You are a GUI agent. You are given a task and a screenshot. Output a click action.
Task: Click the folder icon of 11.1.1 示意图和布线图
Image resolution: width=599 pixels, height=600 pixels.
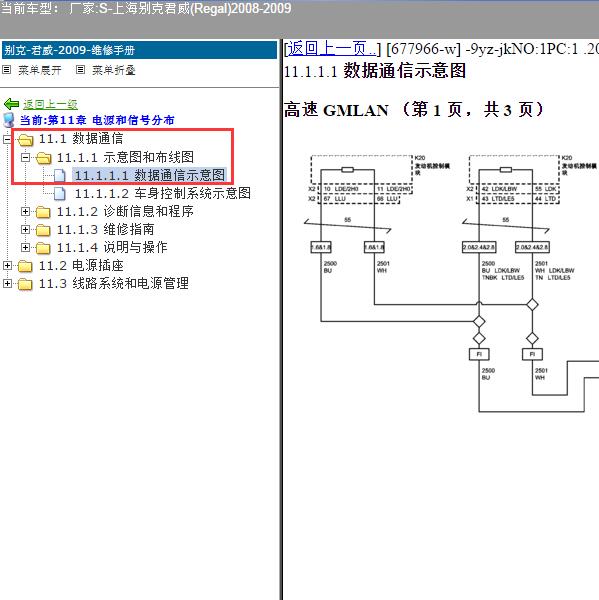point(43,158)
